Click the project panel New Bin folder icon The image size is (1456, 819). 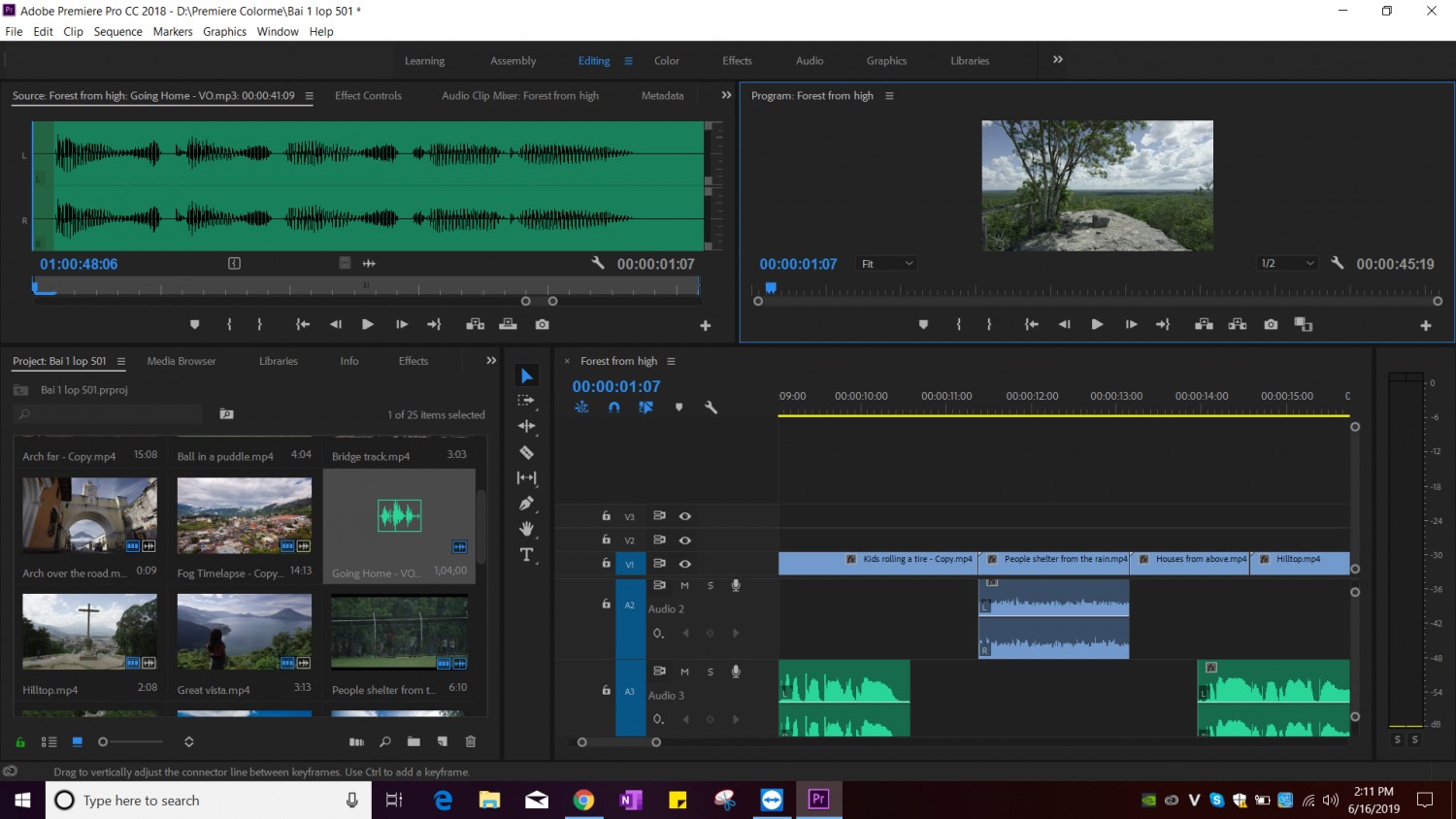tap(414, 741)
